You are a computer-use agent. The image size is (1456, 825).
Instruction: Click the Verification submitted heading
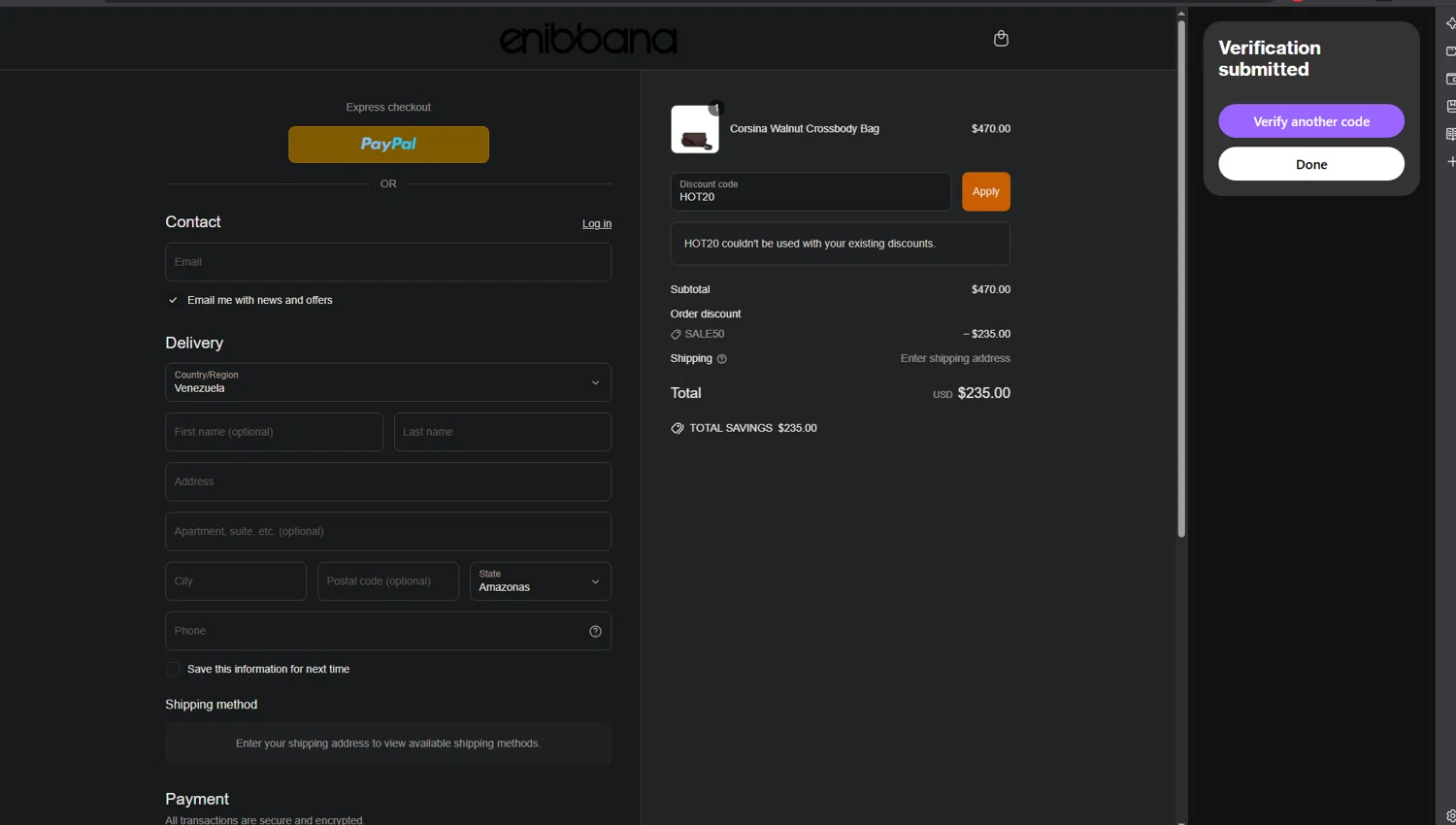tap(1270, 58)
